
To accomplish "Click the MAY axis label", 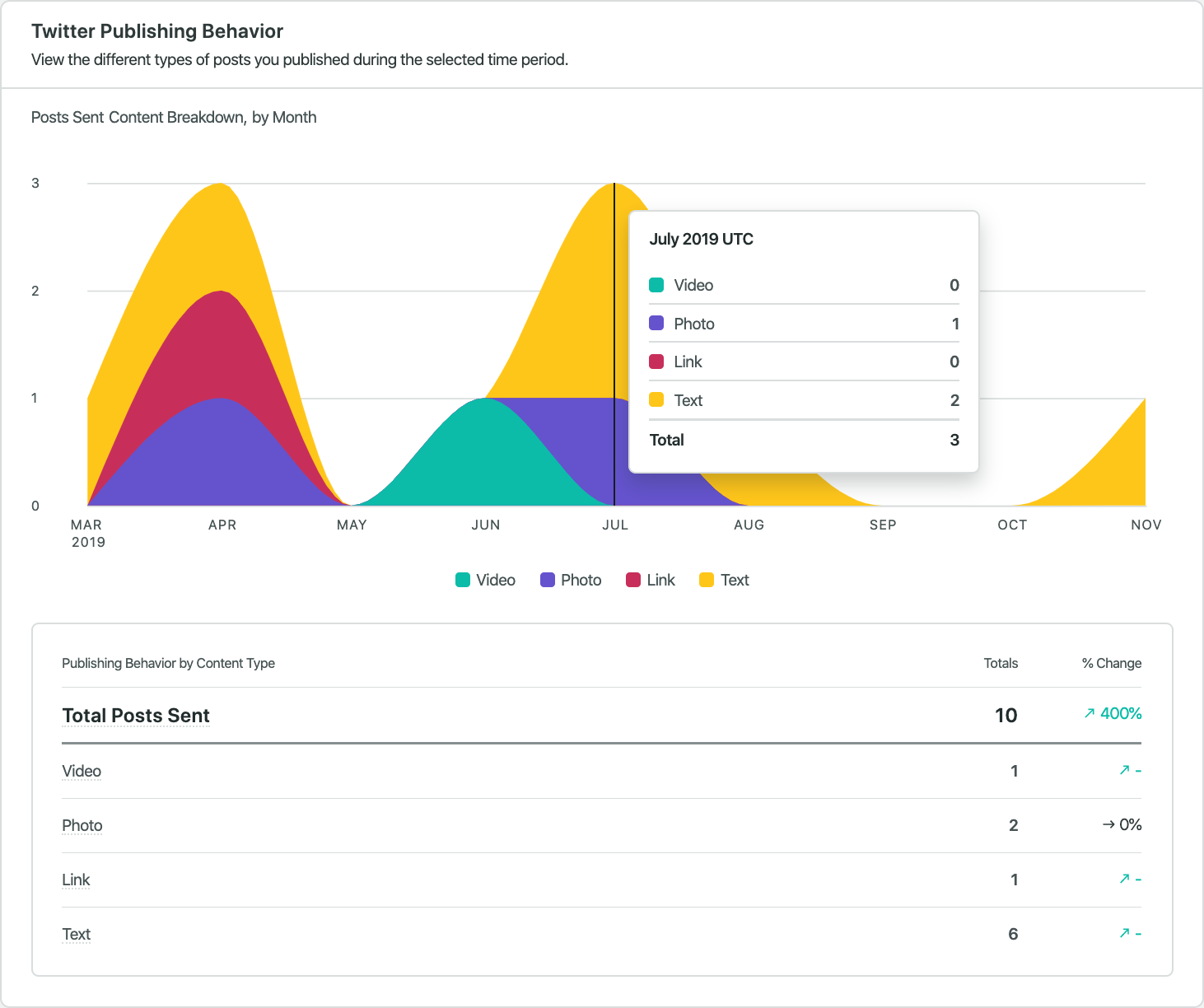I will coord(352,525).
